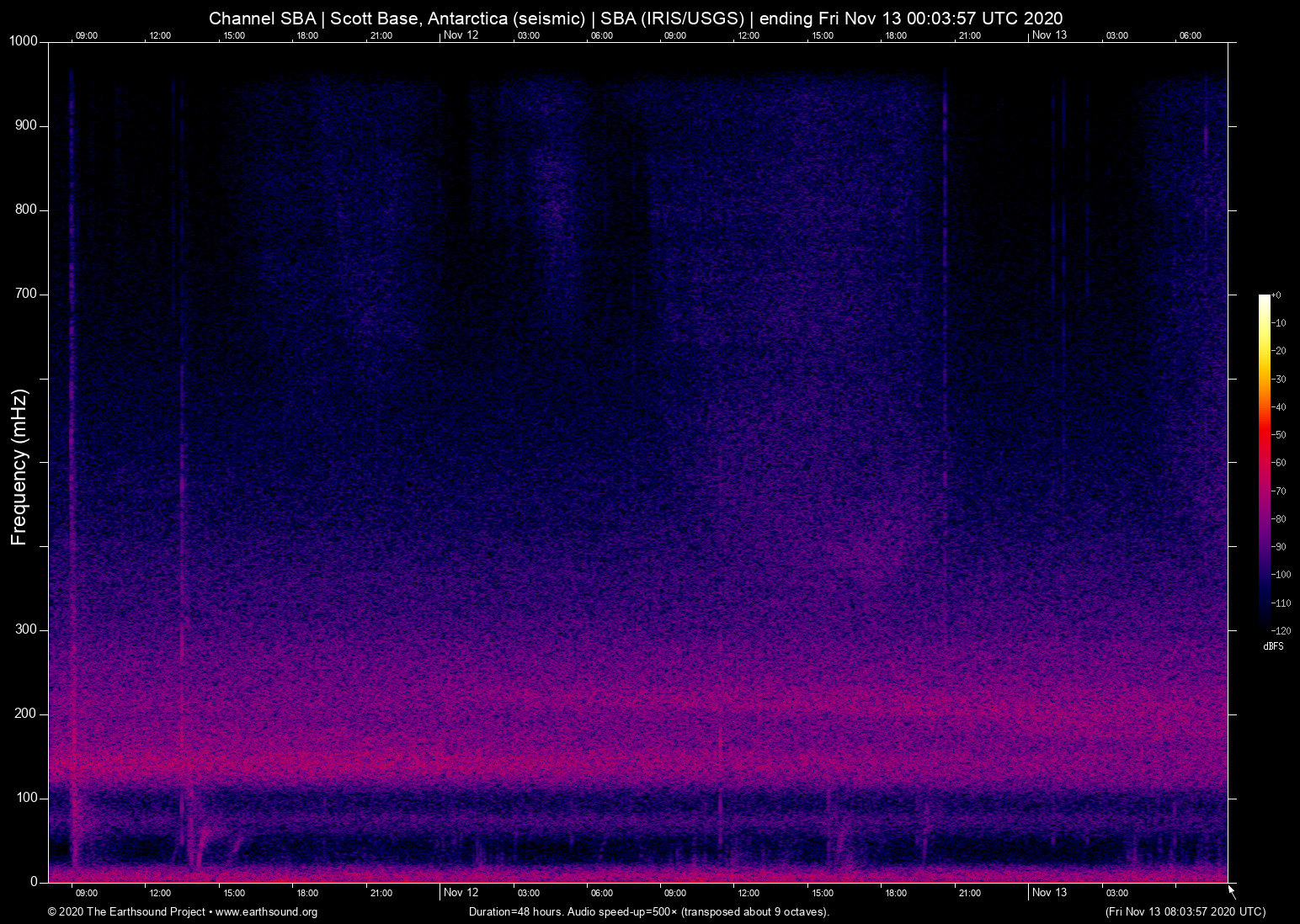
Task: Select the "-110" value on the color scale
Action: point(1281,603)
